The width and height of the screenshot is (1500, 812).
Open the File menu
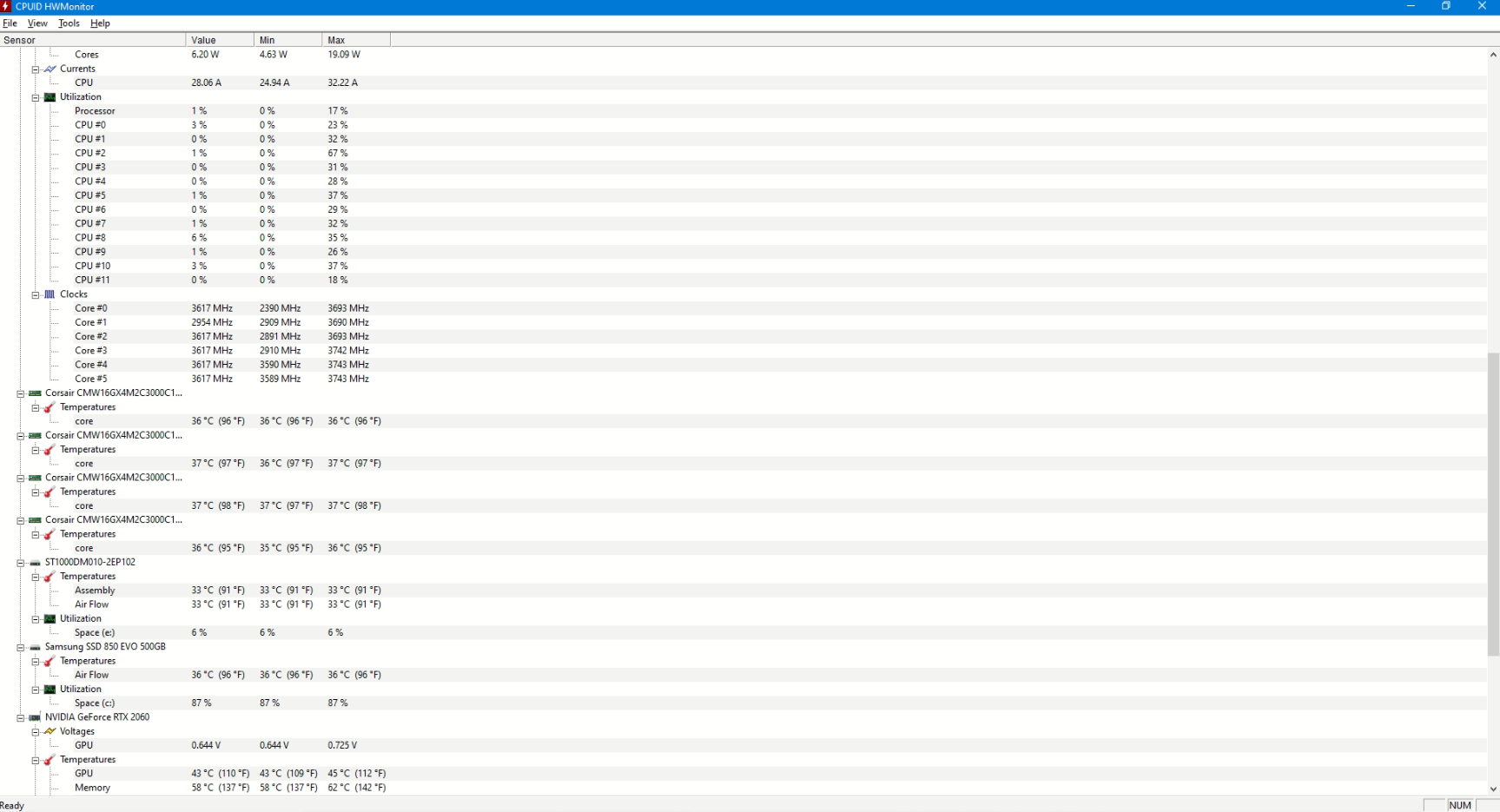point(10,23)
